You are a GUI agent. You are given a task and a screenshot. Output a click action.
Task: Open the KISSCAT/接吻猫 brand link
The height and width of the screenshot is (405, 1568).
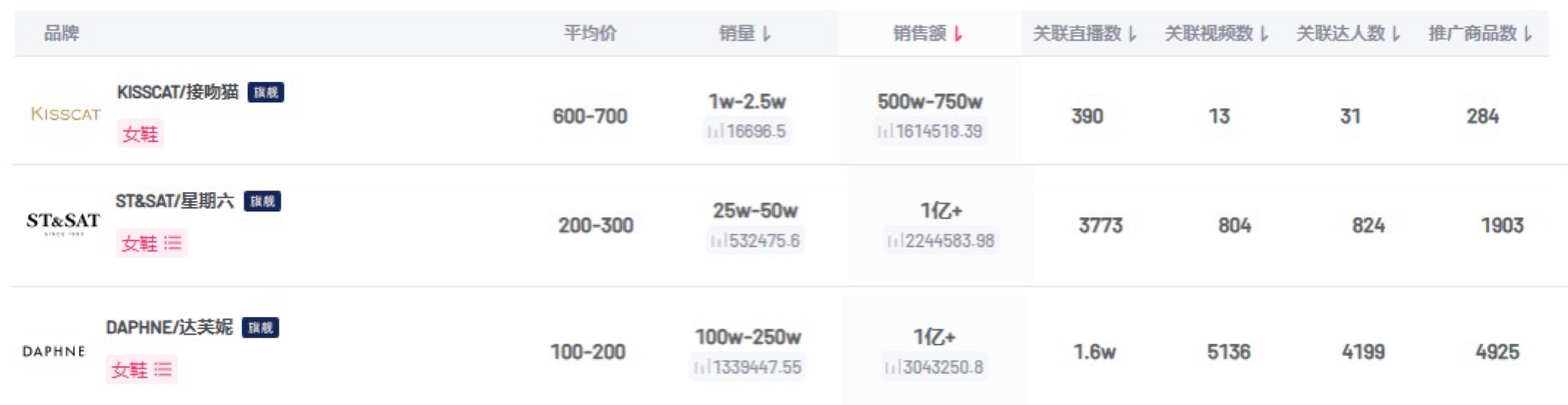click(178, 92)
